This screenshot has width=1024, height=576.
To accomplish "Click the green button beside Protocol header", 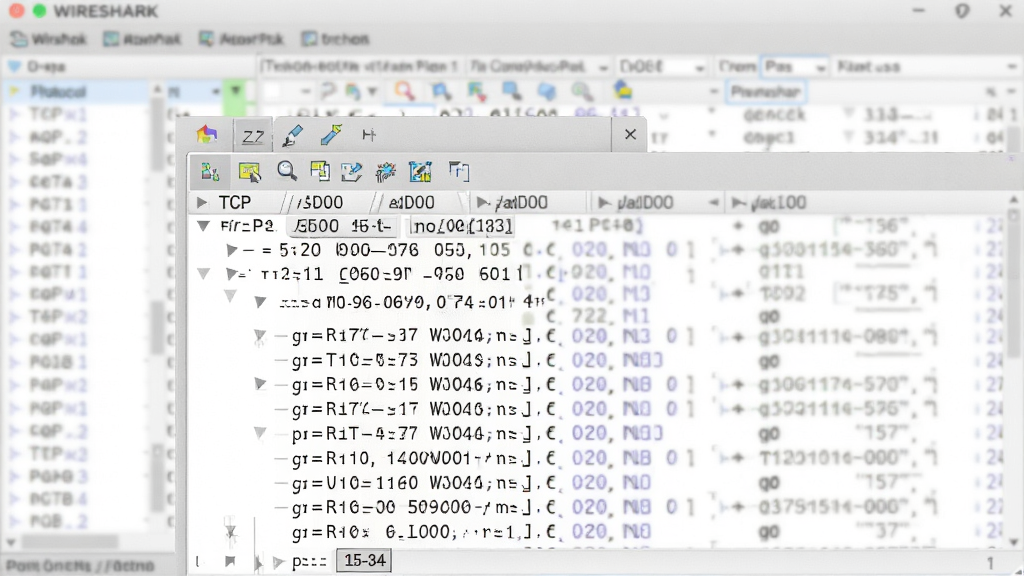I will (235, 91).
